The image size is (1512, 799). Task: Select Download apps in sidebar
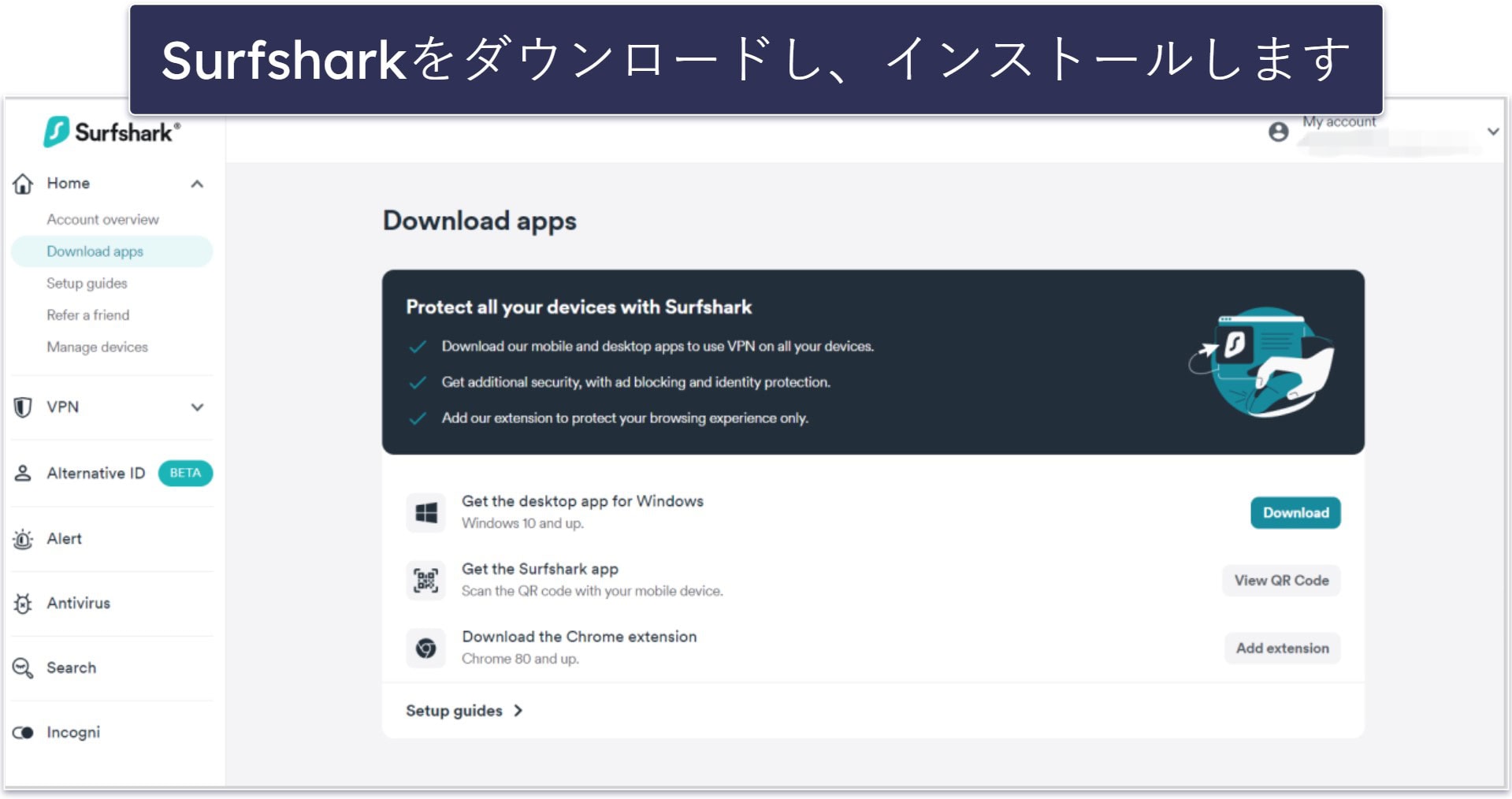pos(112,251)
